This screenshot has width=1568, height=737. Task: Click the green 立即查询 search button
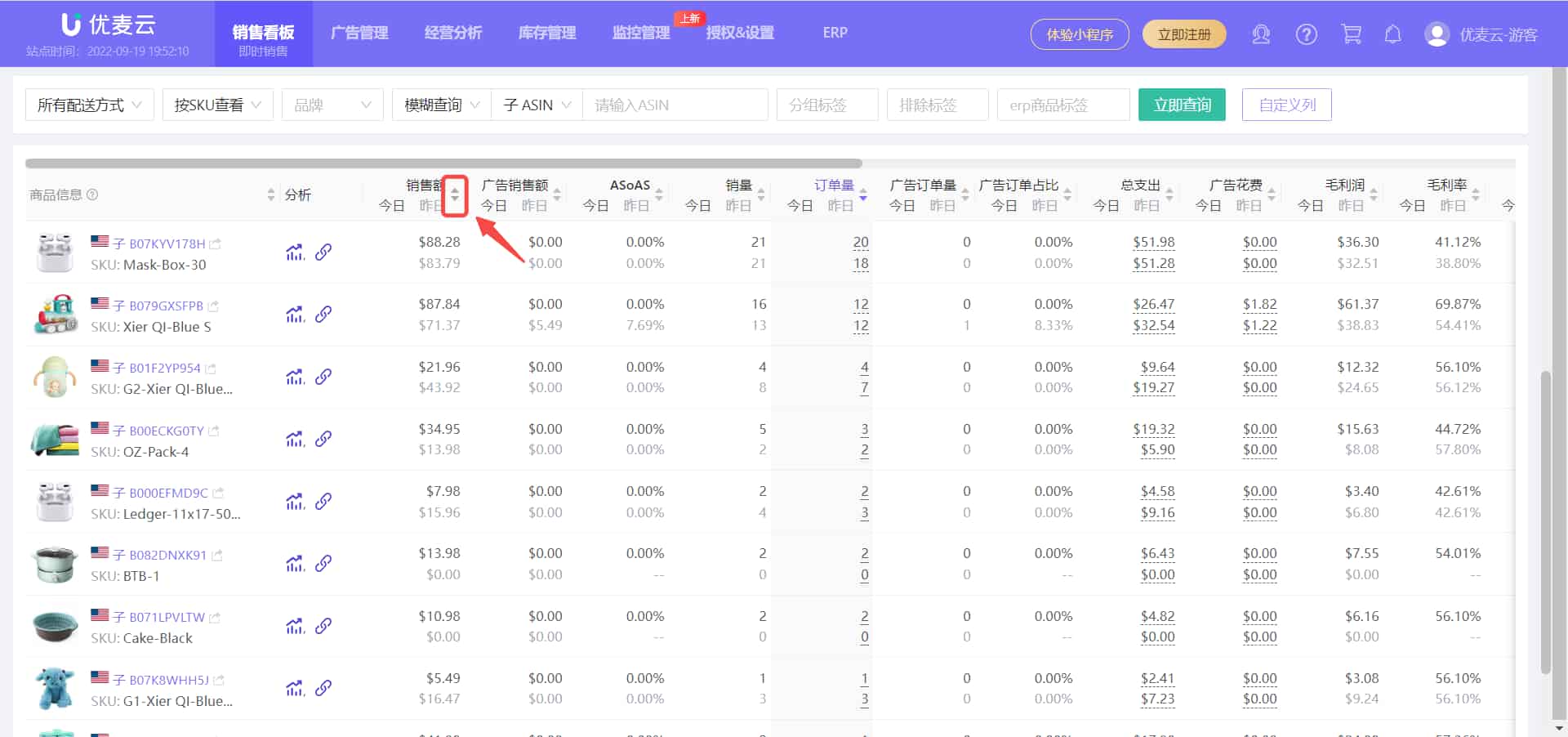pos(1182,105)
